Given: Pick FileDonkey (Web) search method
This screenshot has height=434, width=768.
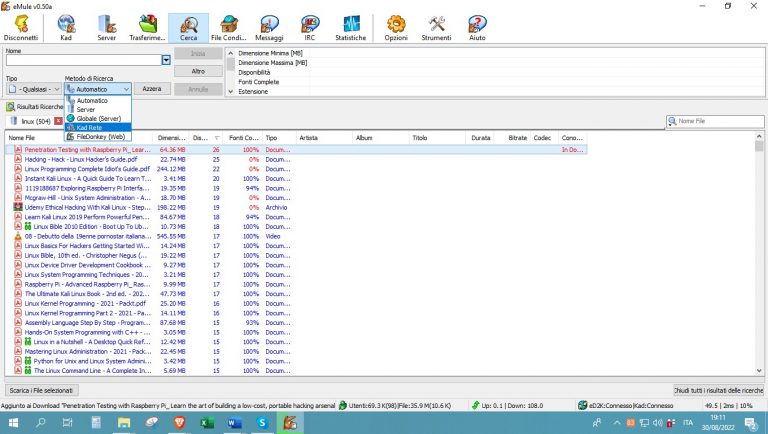Looking at the screenshot, I should (x=101, y=137).
